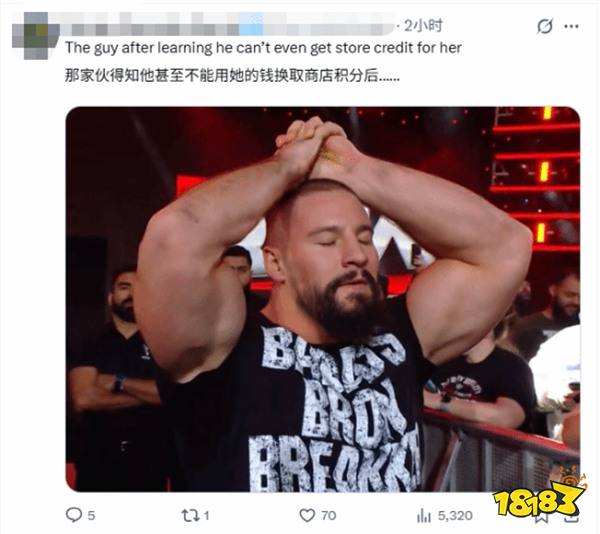Viewport: 600px width, 534px height.
Task: Click the reply speech bubble icon
Action: pos(73,515)
